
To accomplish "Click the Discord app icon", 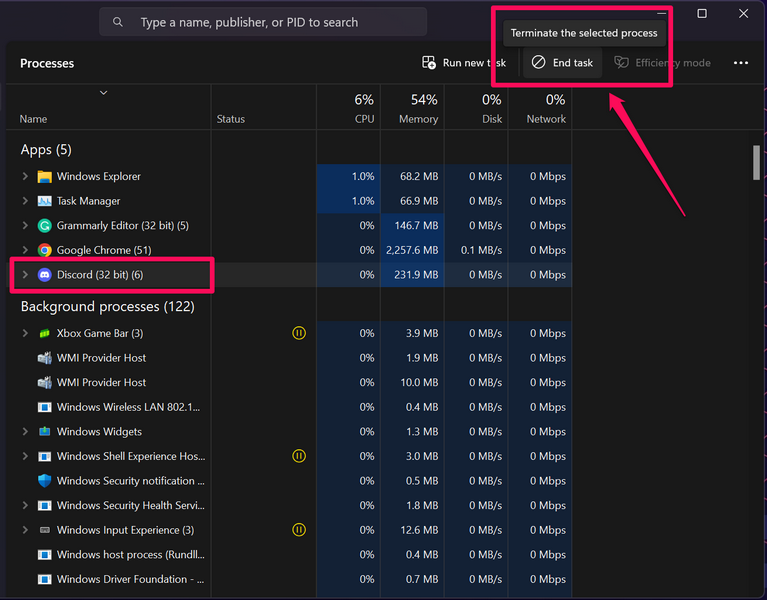I will point(44,275).
